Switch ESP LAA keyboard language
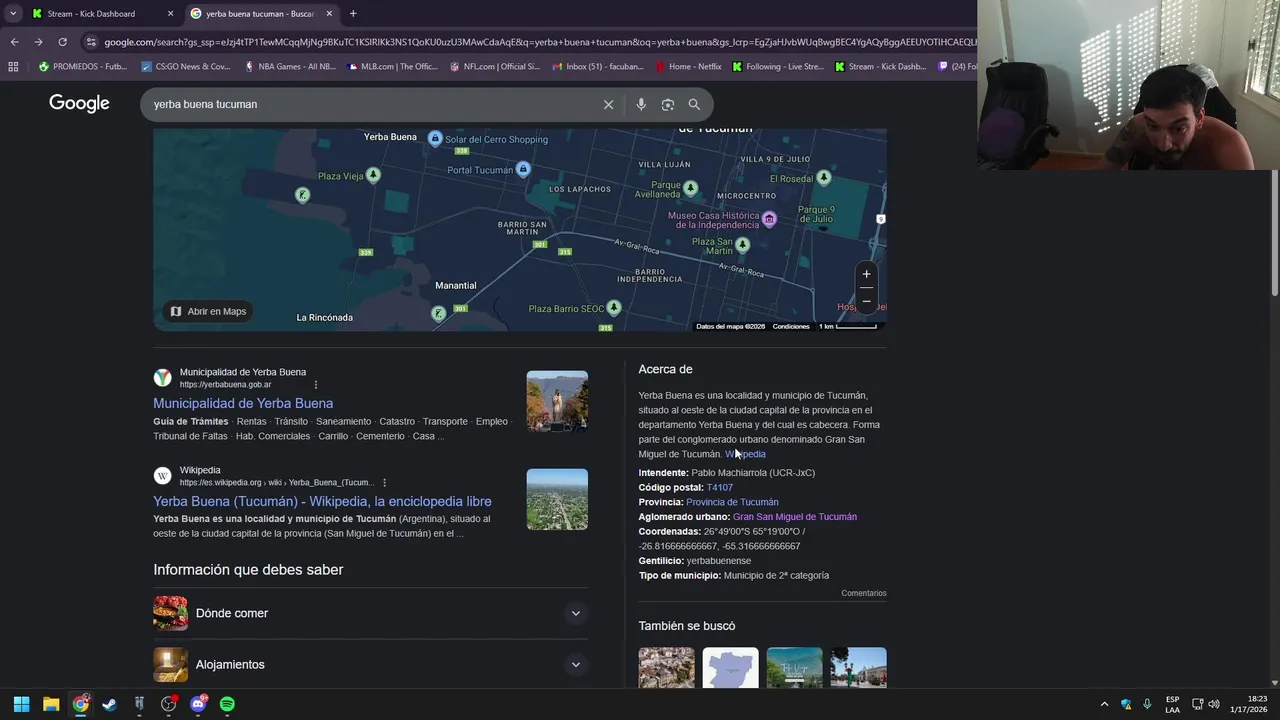The height and width of the screenshot is (720, 1280). click(x=1172, y=704)
